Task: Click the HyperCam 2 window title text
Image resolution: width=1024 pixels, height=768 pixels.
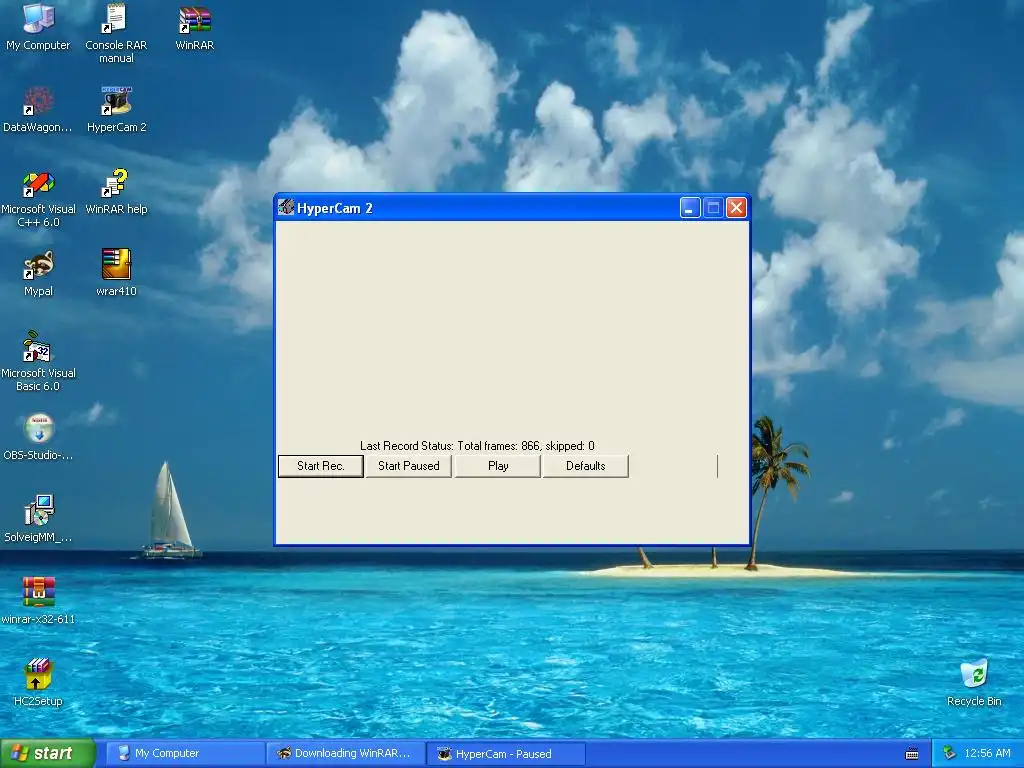Action: pyautogui.click(x=334, y=208)
